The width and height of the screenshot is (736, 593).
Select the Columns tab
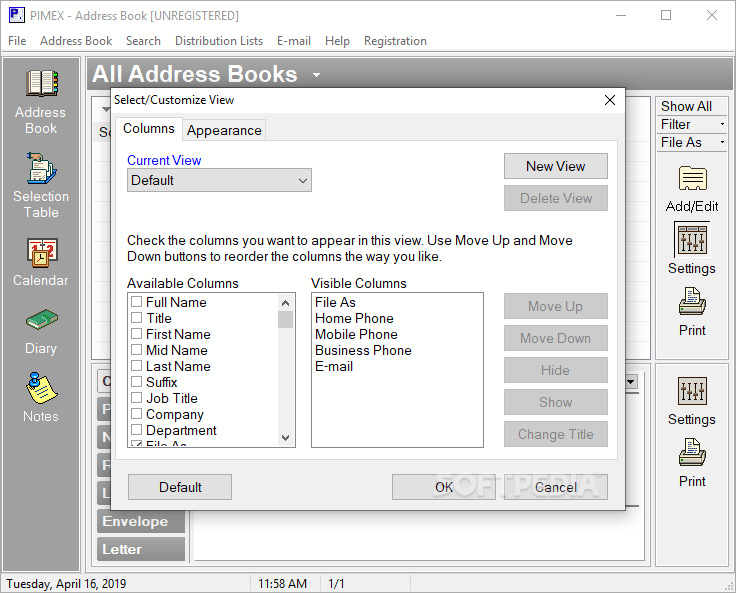148,128
